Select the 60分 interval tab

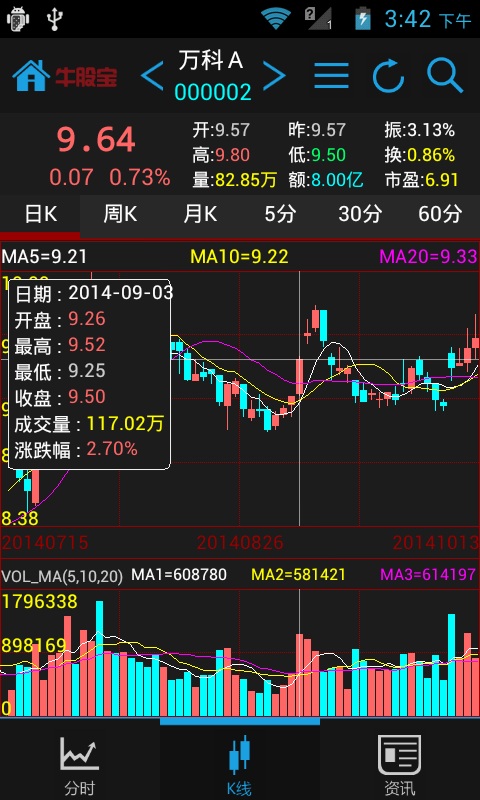[x=440, y=214]
